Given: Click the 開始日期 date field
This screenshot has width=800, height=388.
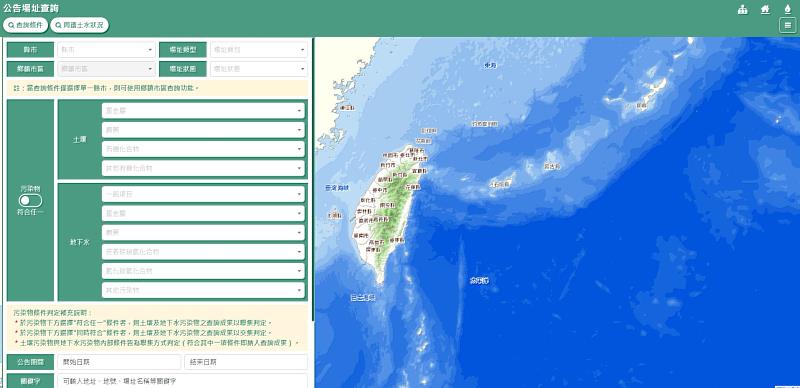Looking at the screenshot, I should [x=119, y=362].
